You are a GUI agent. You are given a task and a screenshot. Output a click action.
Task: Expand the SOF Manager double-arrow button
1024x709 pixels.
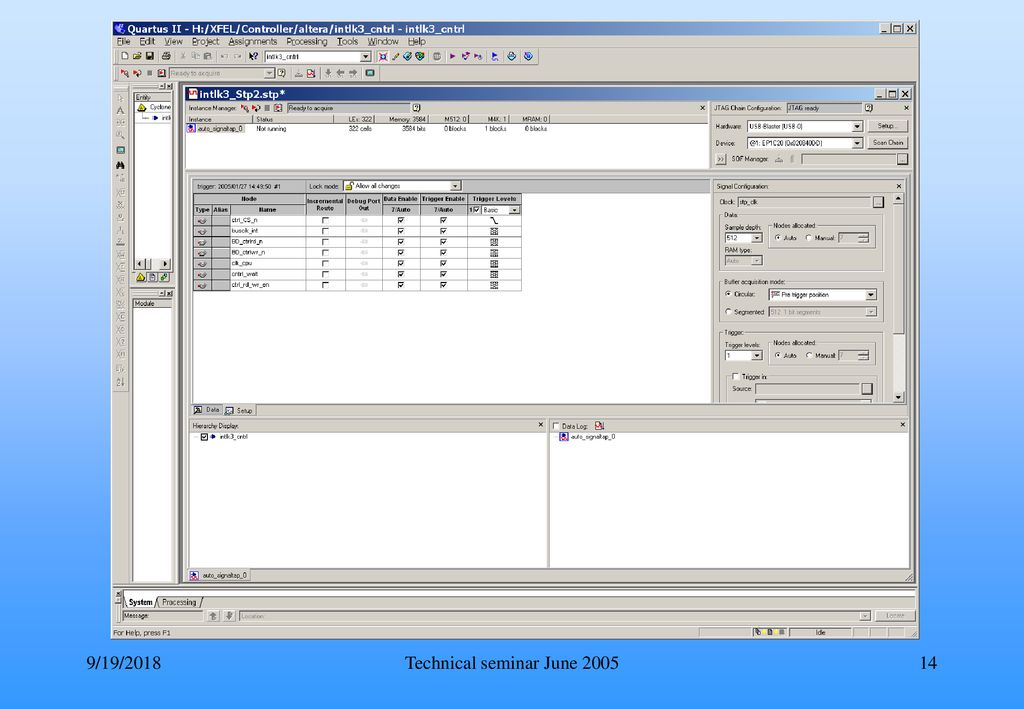pos(720,159)
